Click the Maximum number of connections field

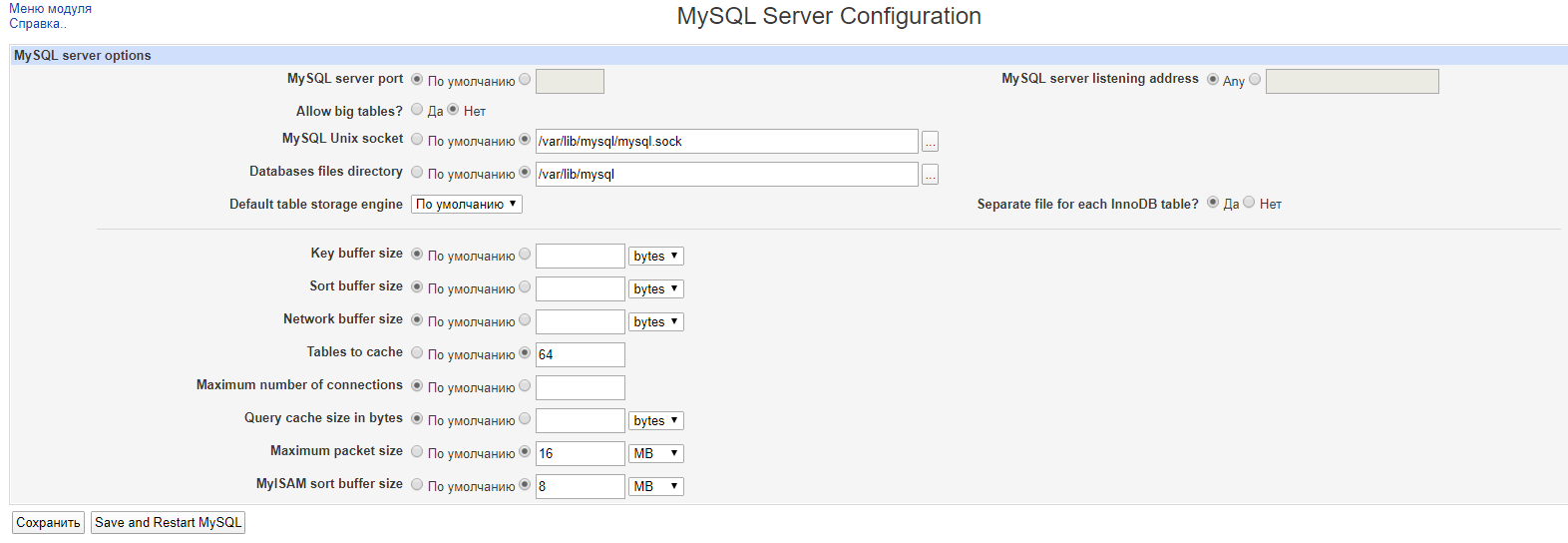581,387
